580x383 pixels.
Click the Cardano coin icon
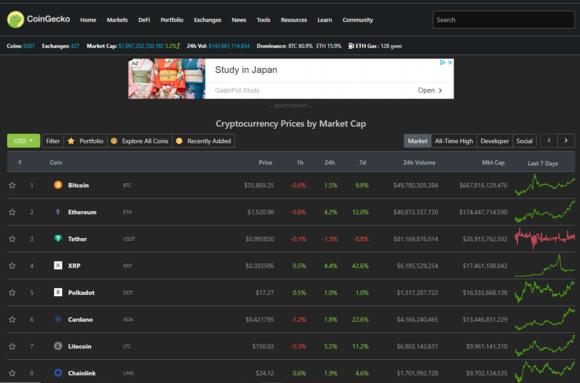point(58,319)
